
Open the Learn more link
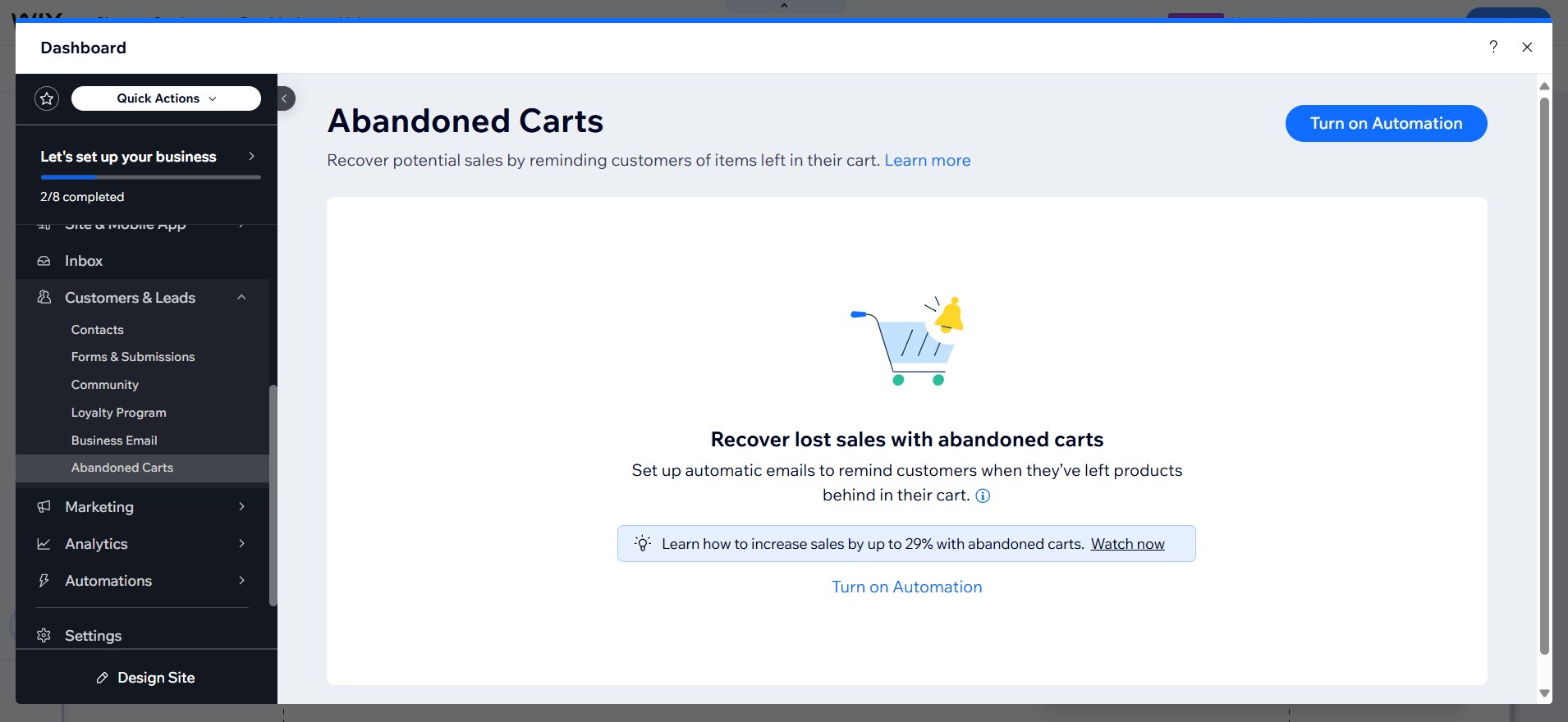coord(927,161)
